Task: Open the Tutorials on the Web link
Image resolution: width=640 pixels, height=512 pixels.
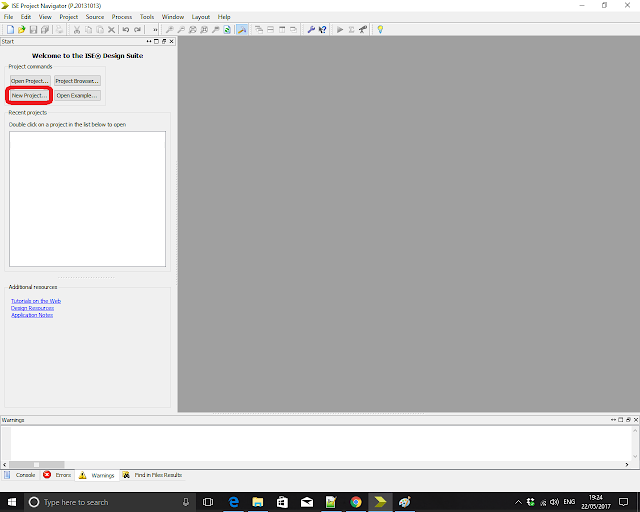Action: tap(36, 301)
